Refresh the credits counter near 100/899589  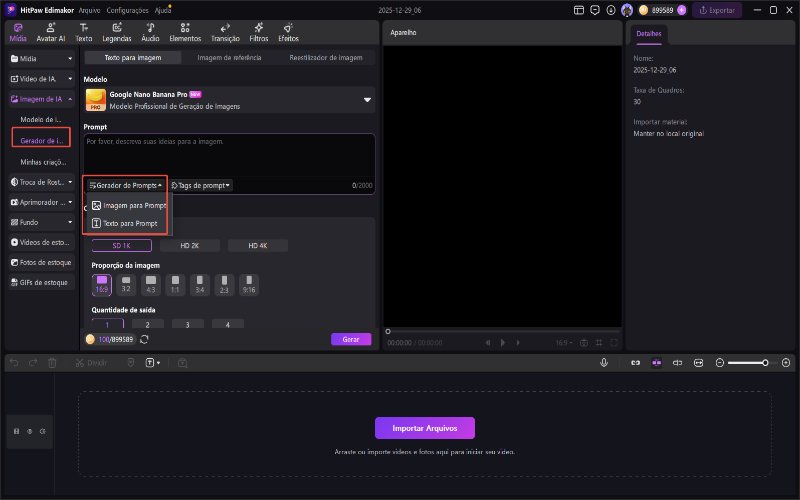(144, 339)
